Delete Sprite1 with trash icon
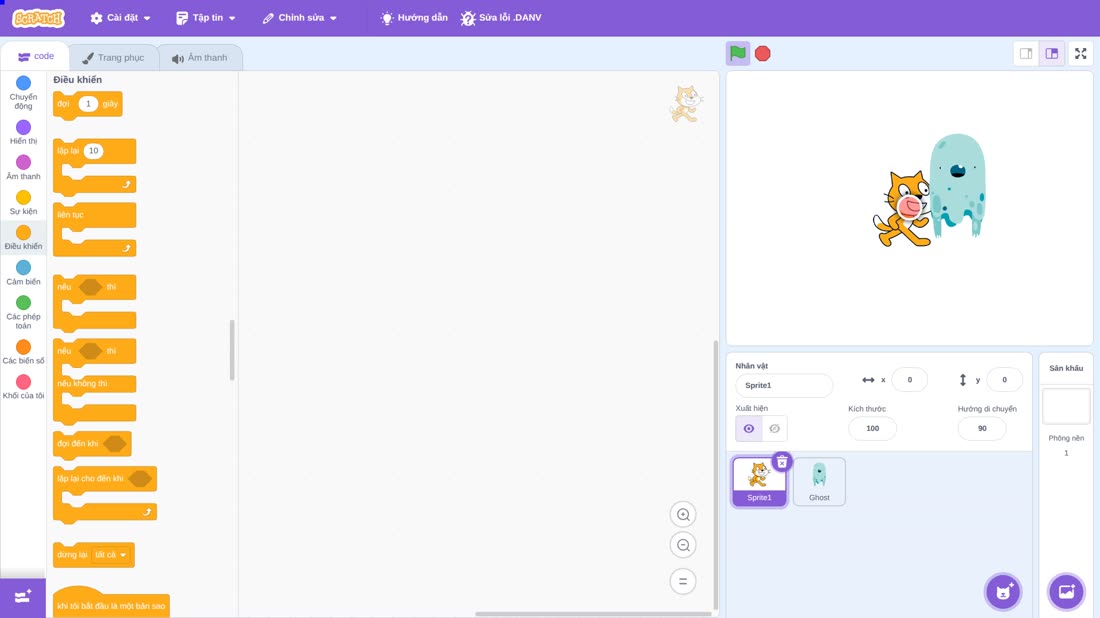Viewport: 1100px width, 618px height. tap(782, 462)
